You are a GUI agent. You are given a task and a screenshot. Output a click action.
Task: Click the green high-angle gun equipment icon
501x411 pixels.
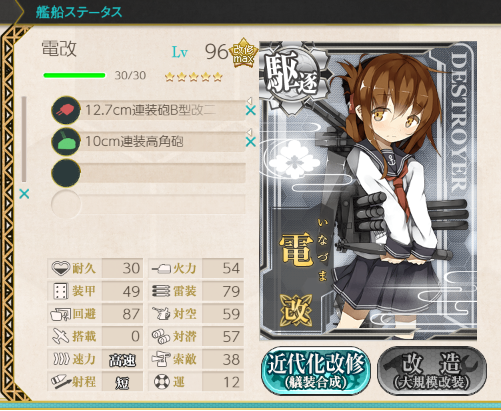(66, 142)
